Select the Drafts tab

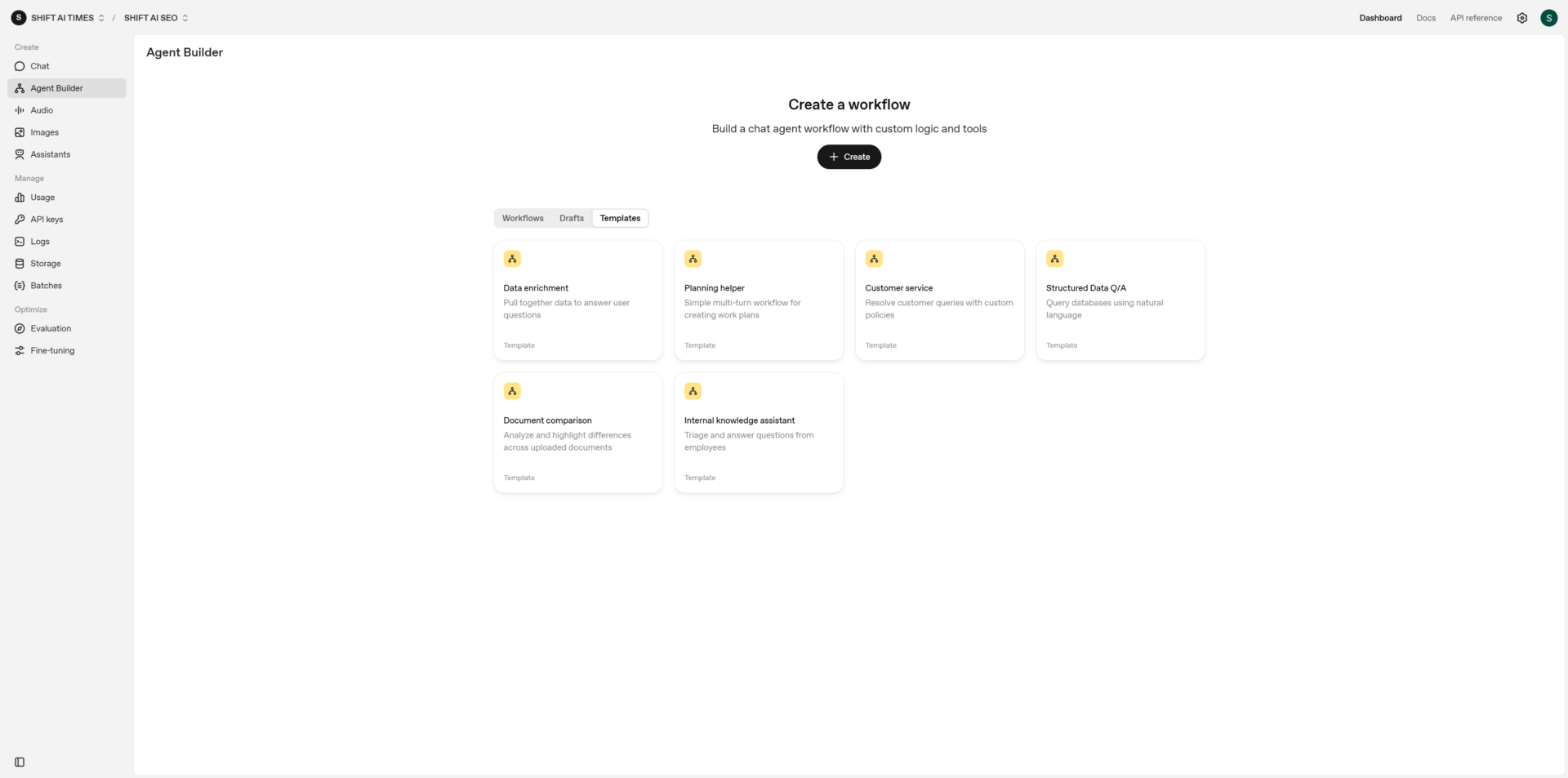[571, 218]
